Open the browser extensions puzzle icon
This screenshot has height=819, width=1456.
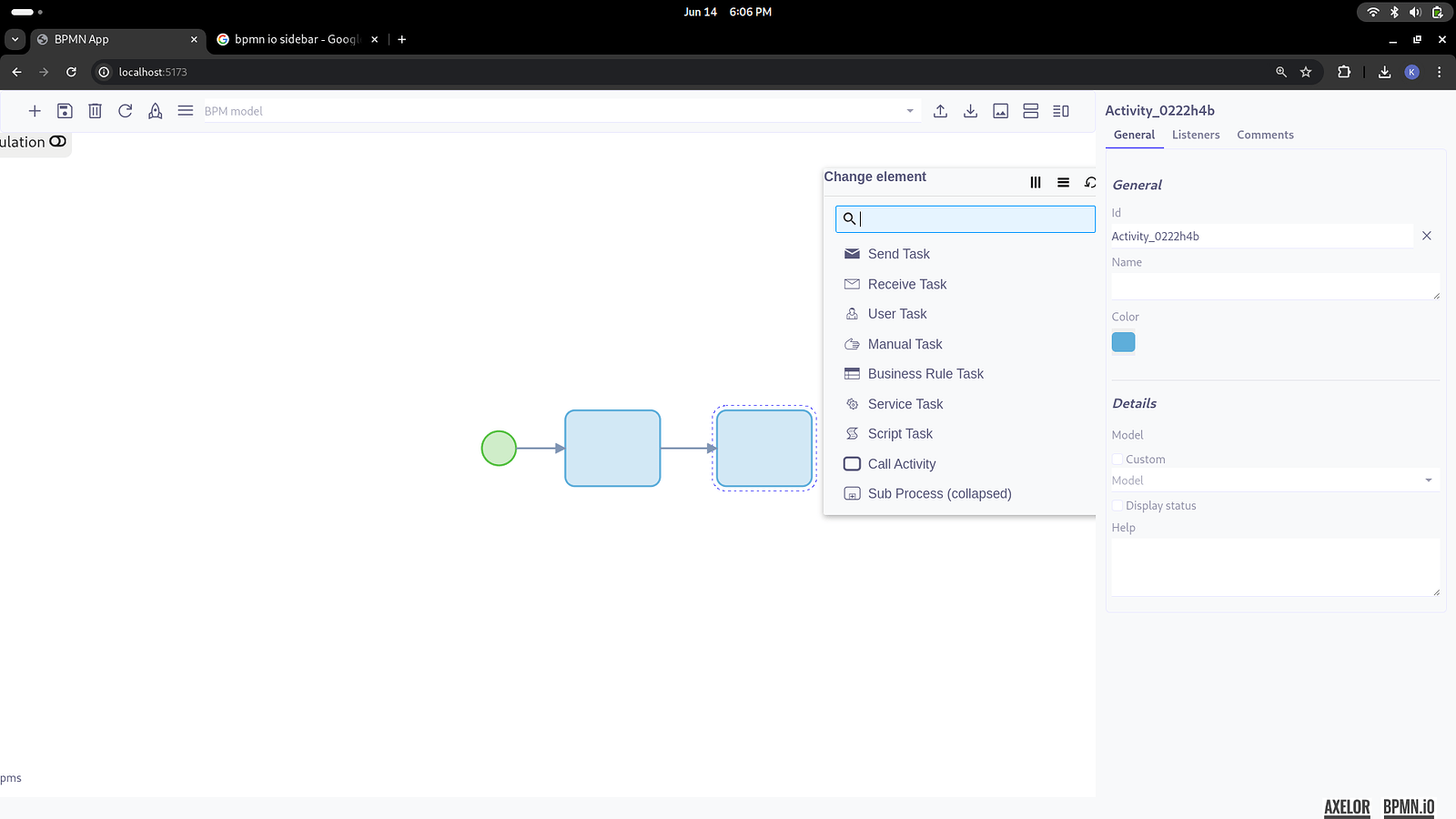1344,72
